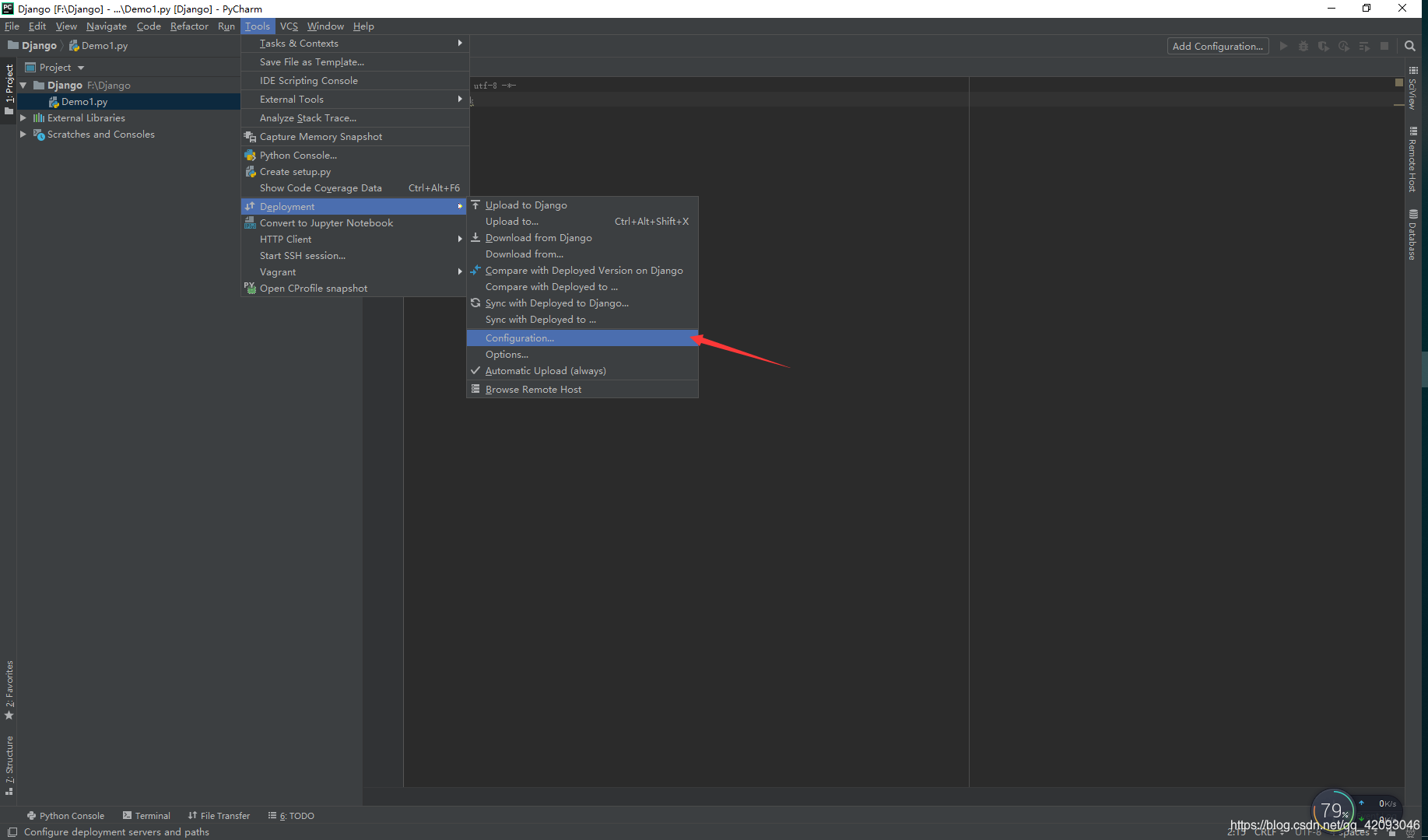The height and width of the screenshot is (840, 1428).
Task: Click the Concurrency Diagram run icon
Action: [1364, 46]
